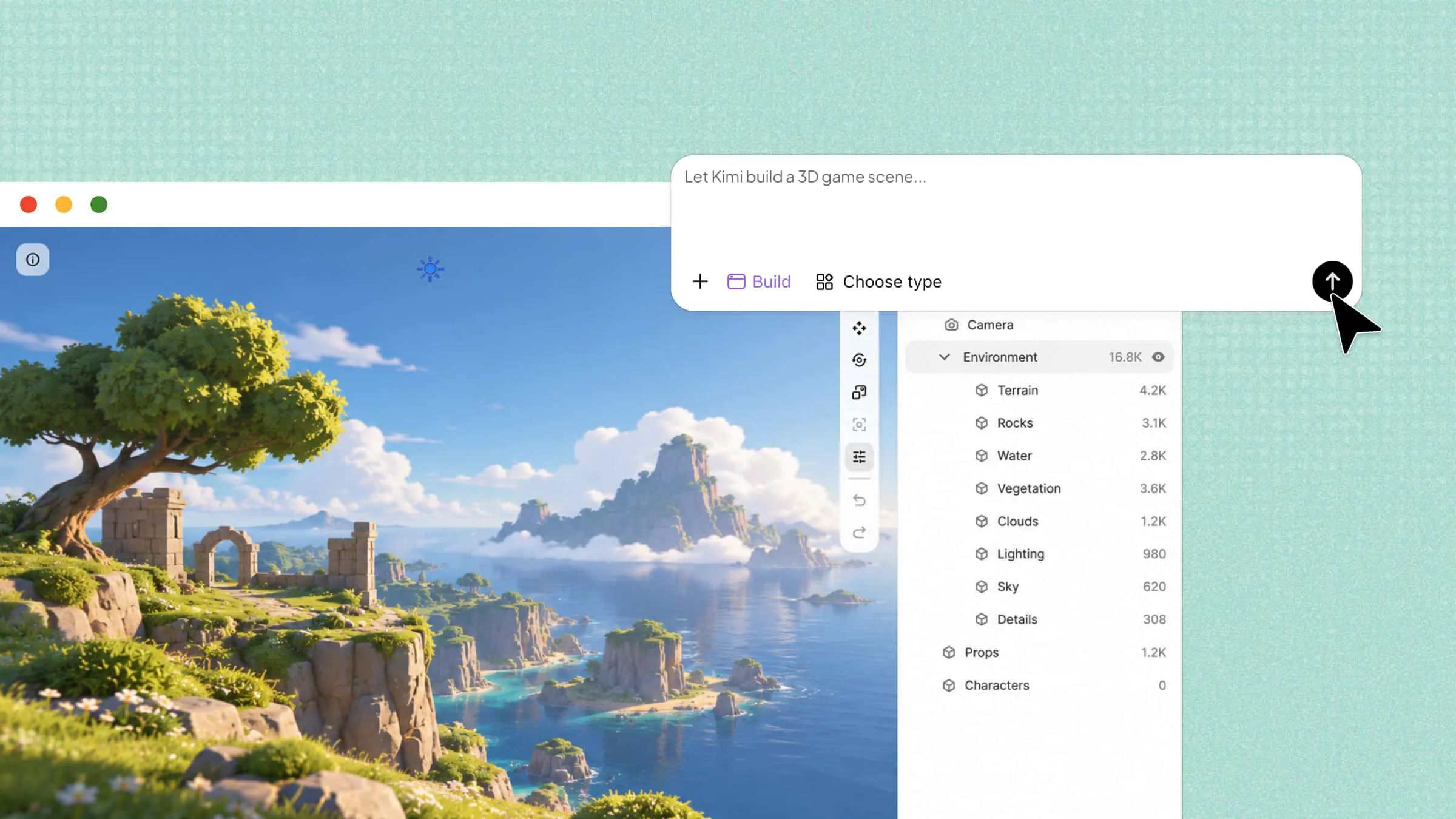This screenshot has width=1456, height=819.
Task: Click the plus icon in the prompt box
Action: point(700,281)
